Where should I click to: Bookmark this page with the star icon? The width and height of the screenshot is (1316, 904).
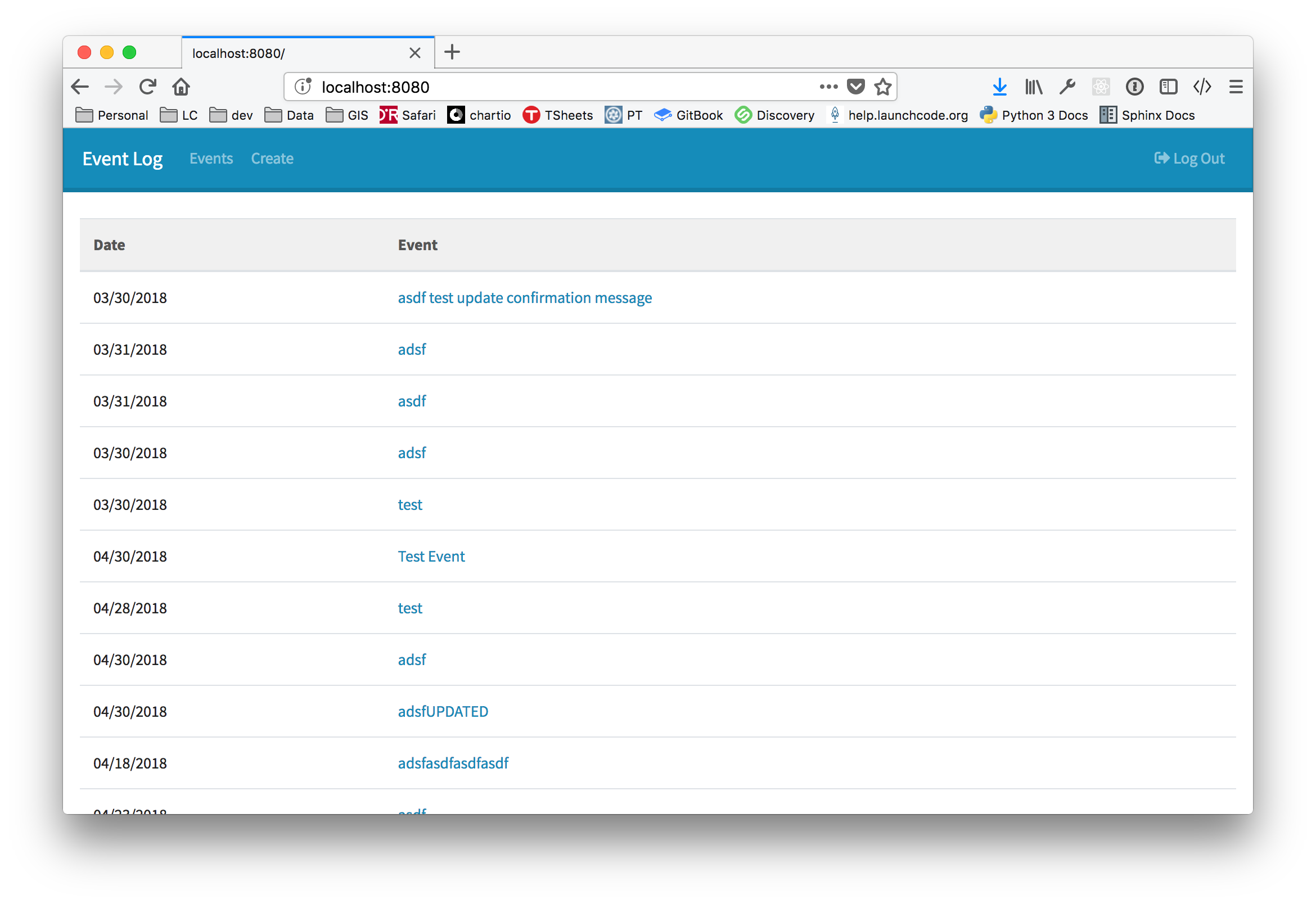pyautogui.click(x=882, y=87)
